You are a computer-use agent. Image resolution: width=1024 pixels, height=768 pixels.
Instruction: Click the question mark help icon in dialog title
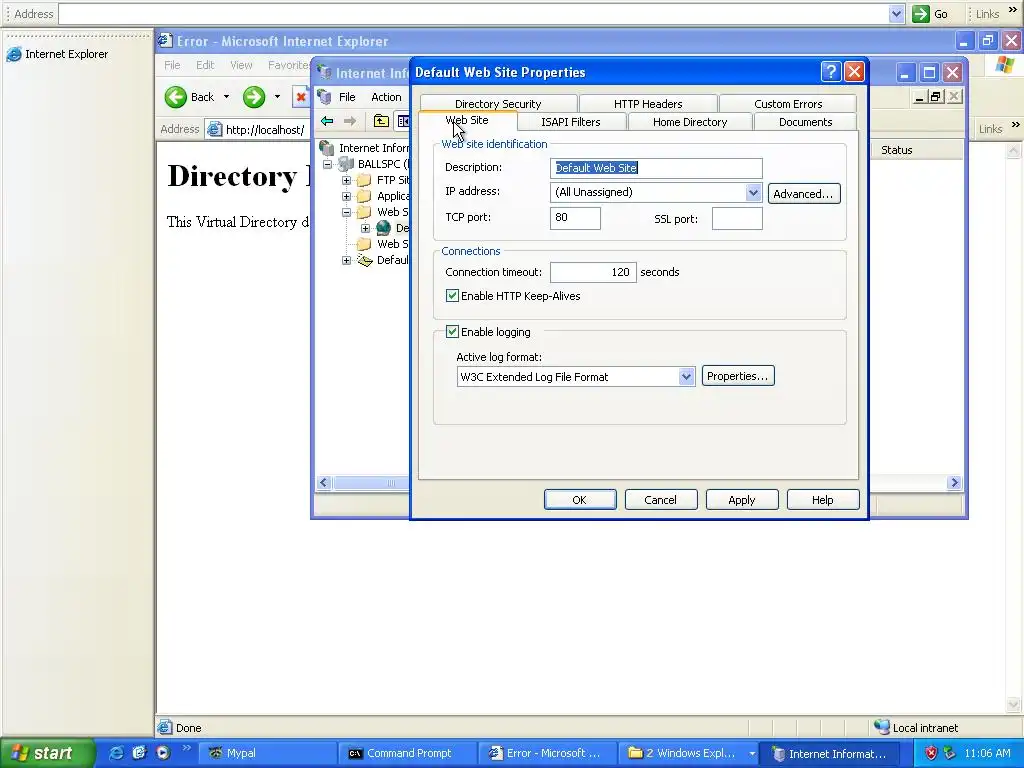(831, 72)
